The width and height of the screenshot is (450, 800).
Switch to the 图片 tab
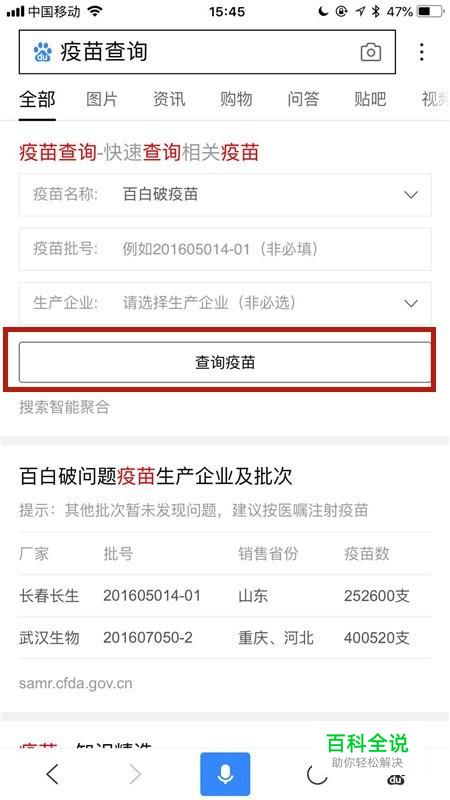tap(102, 99)
